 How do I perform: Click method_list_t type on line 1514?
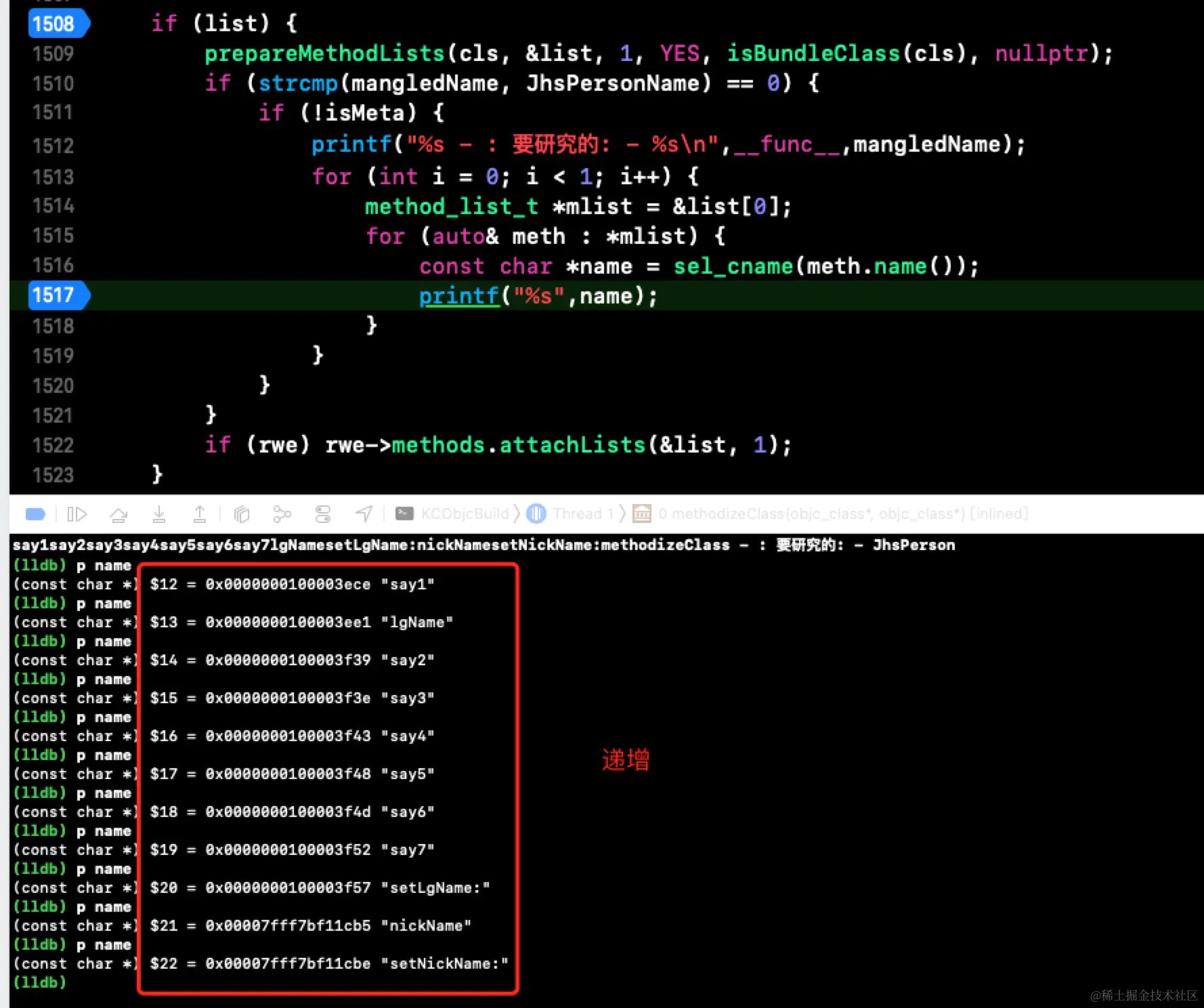pyautogui.click(x=452, y=206)
